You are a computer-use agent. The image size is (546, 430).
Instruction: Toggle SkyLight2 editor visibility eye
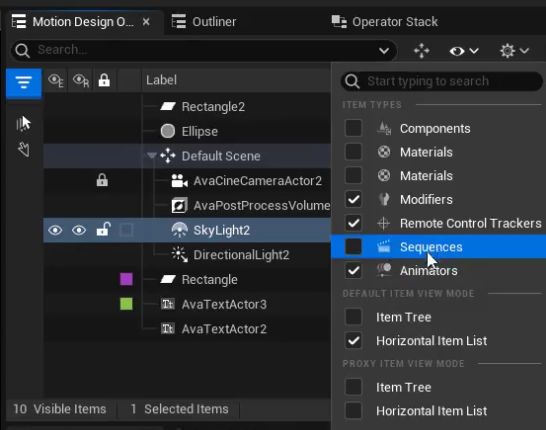55,230
